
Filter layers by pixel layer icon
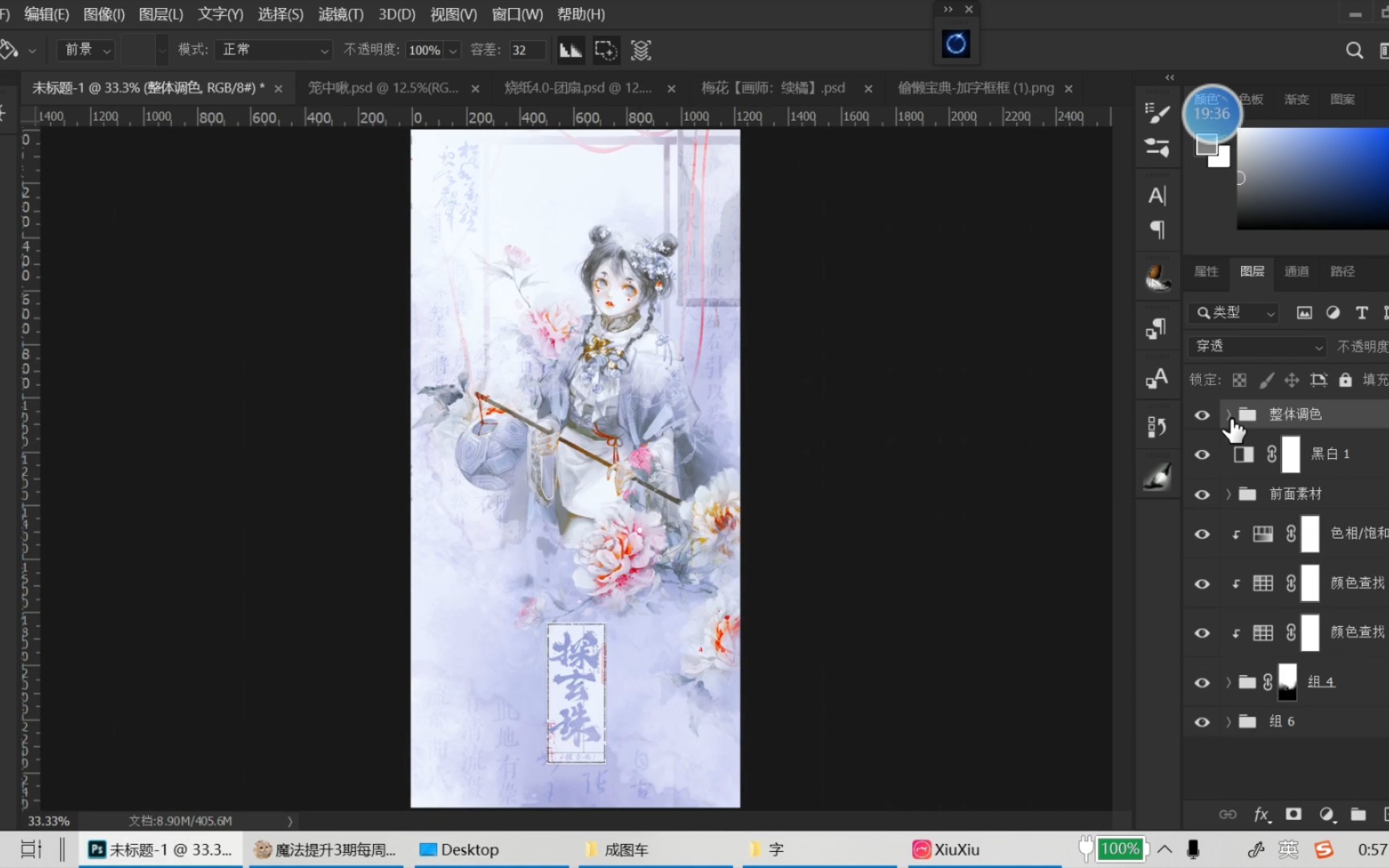(x=1304, y=313)
